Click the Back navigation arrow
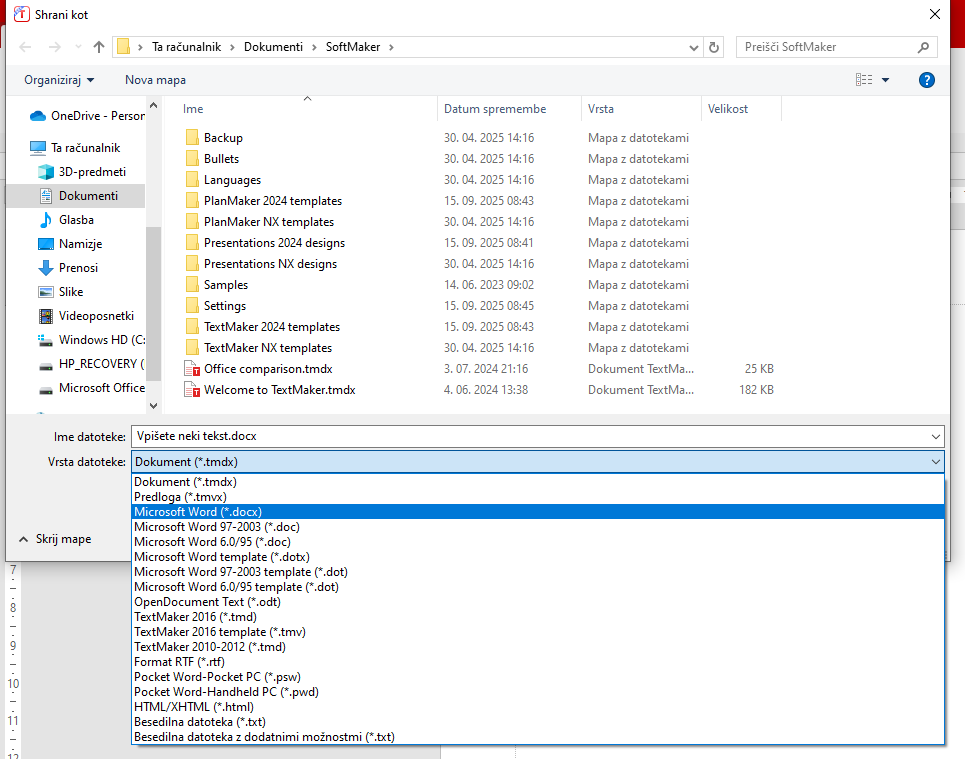The width and height of the screenshot is (965, 759). click(x=25, y=47)
